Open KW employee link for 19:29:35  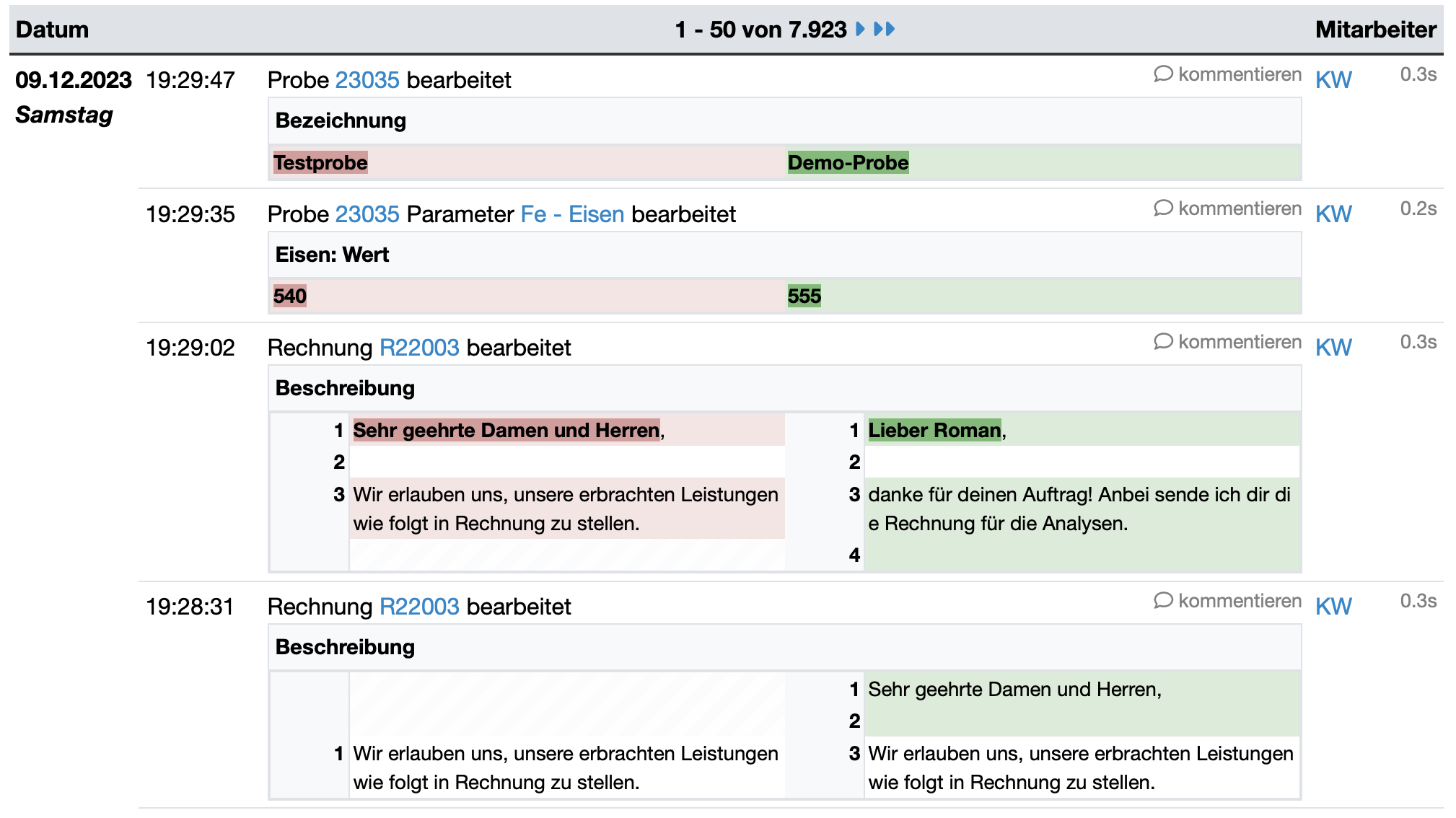tap(1333, 214)
